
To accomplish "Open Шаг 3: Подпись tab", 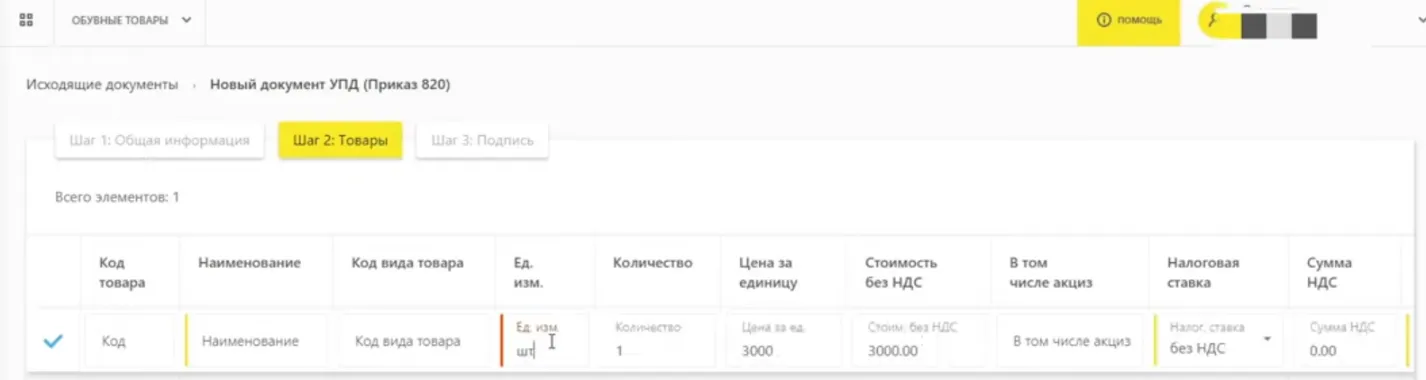I will tap(482, 141).
